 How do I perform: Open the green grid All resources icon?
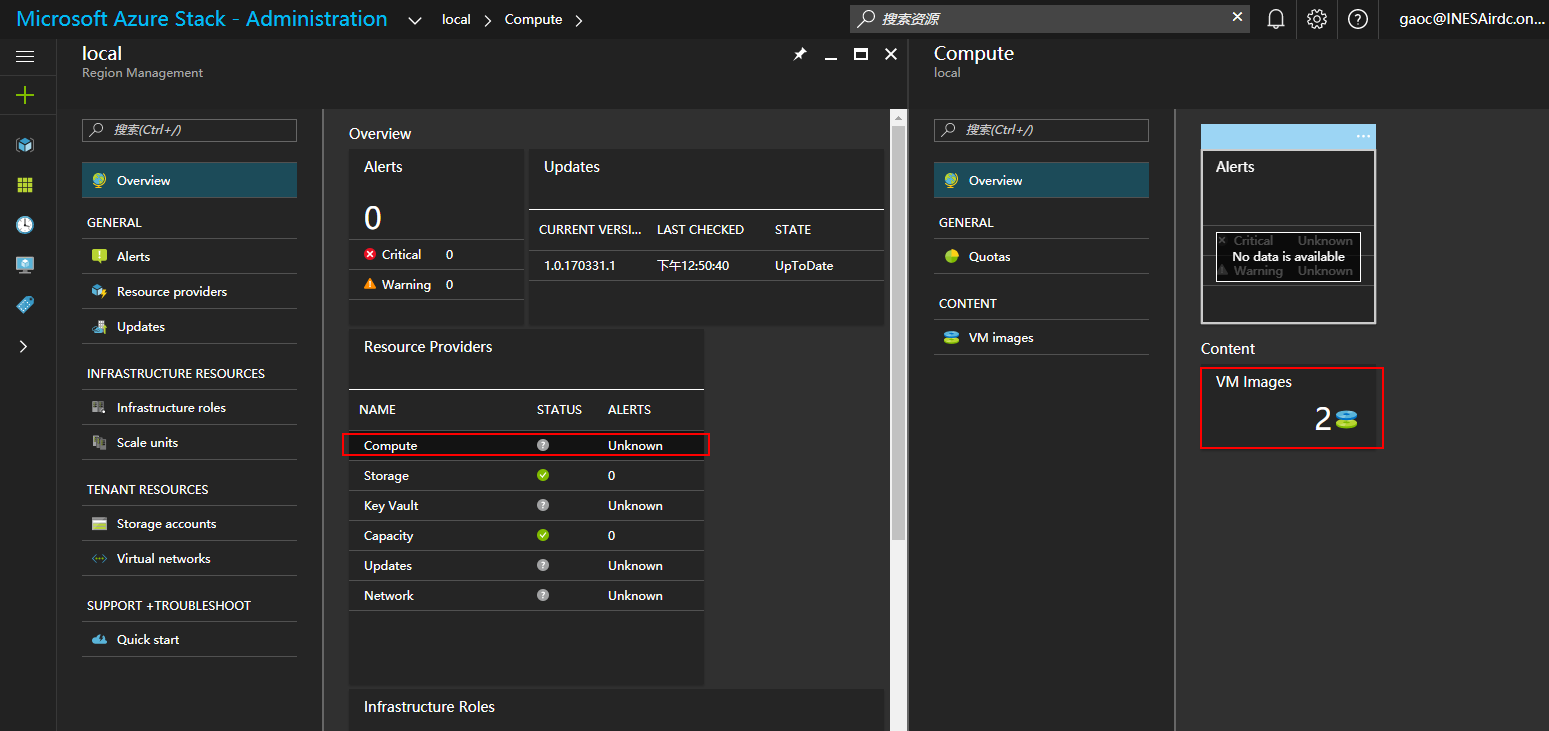point(25,185)
